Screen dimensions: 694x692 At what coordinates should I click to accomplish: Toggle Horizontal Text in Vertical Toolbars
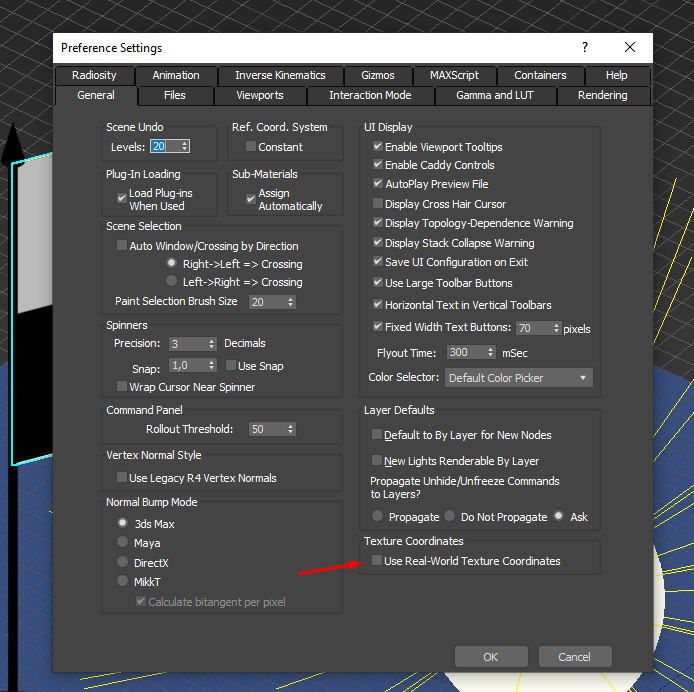point(378,304)
